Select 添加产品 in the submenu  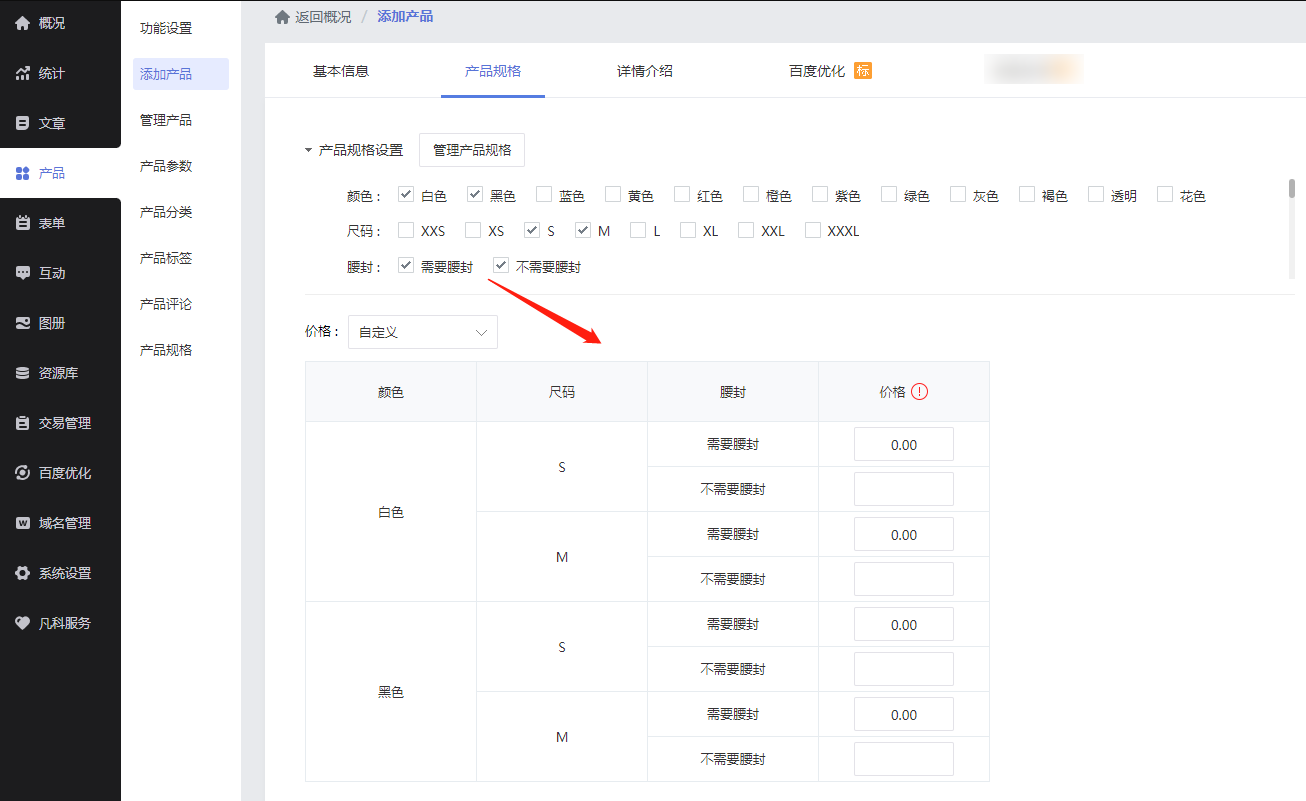[181, 74]
